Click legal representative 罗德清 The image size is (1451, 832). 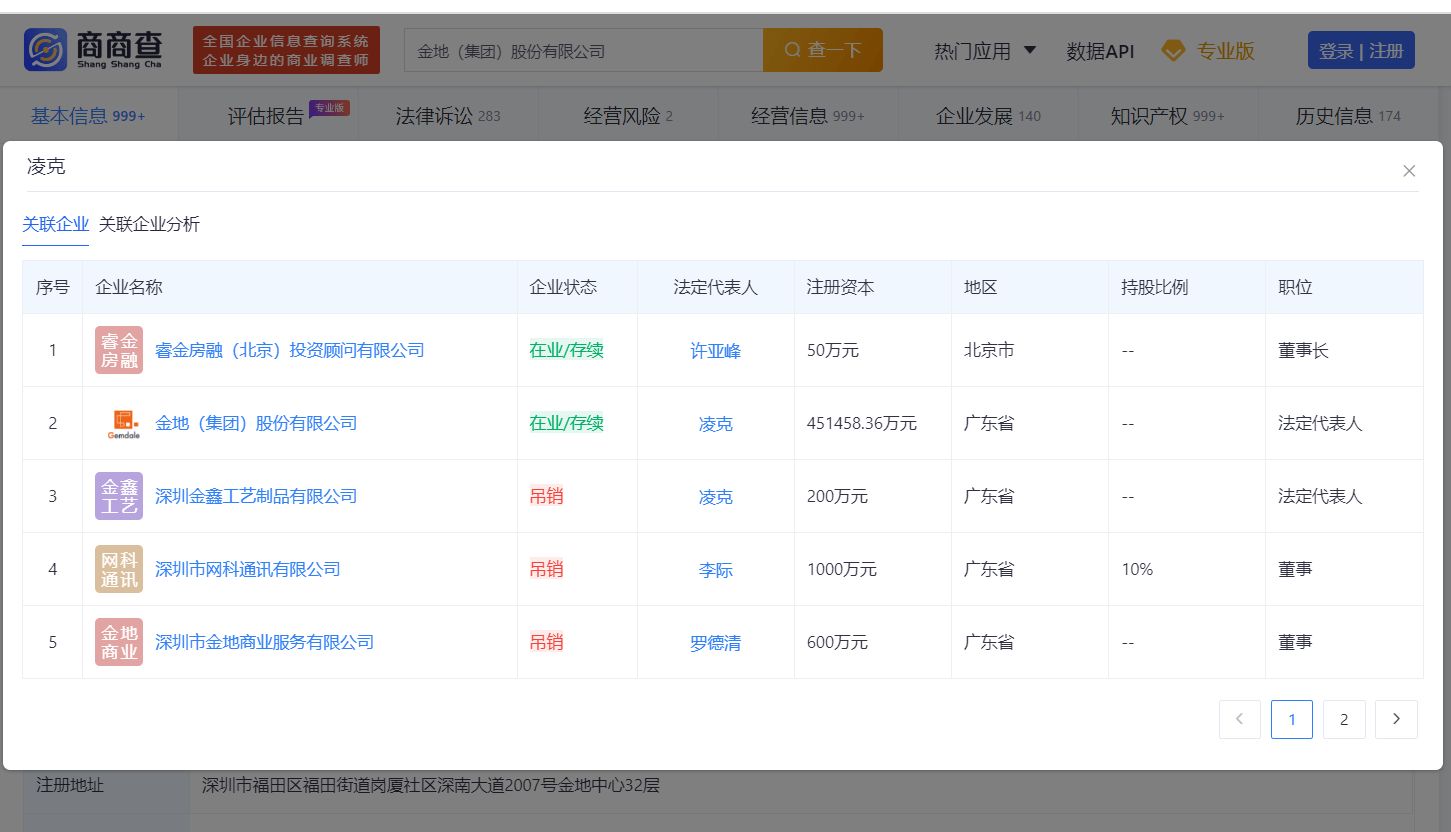pos(716,643)
